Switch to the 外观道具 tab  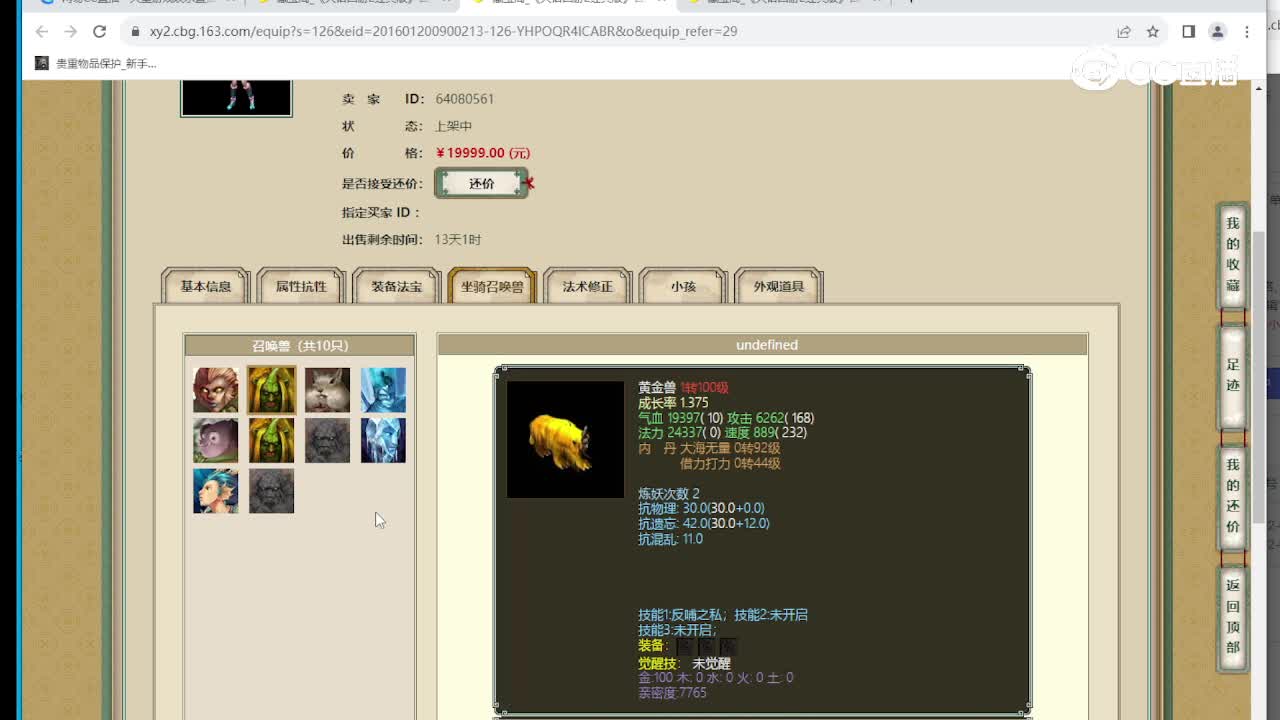click(x=779, y=286)
